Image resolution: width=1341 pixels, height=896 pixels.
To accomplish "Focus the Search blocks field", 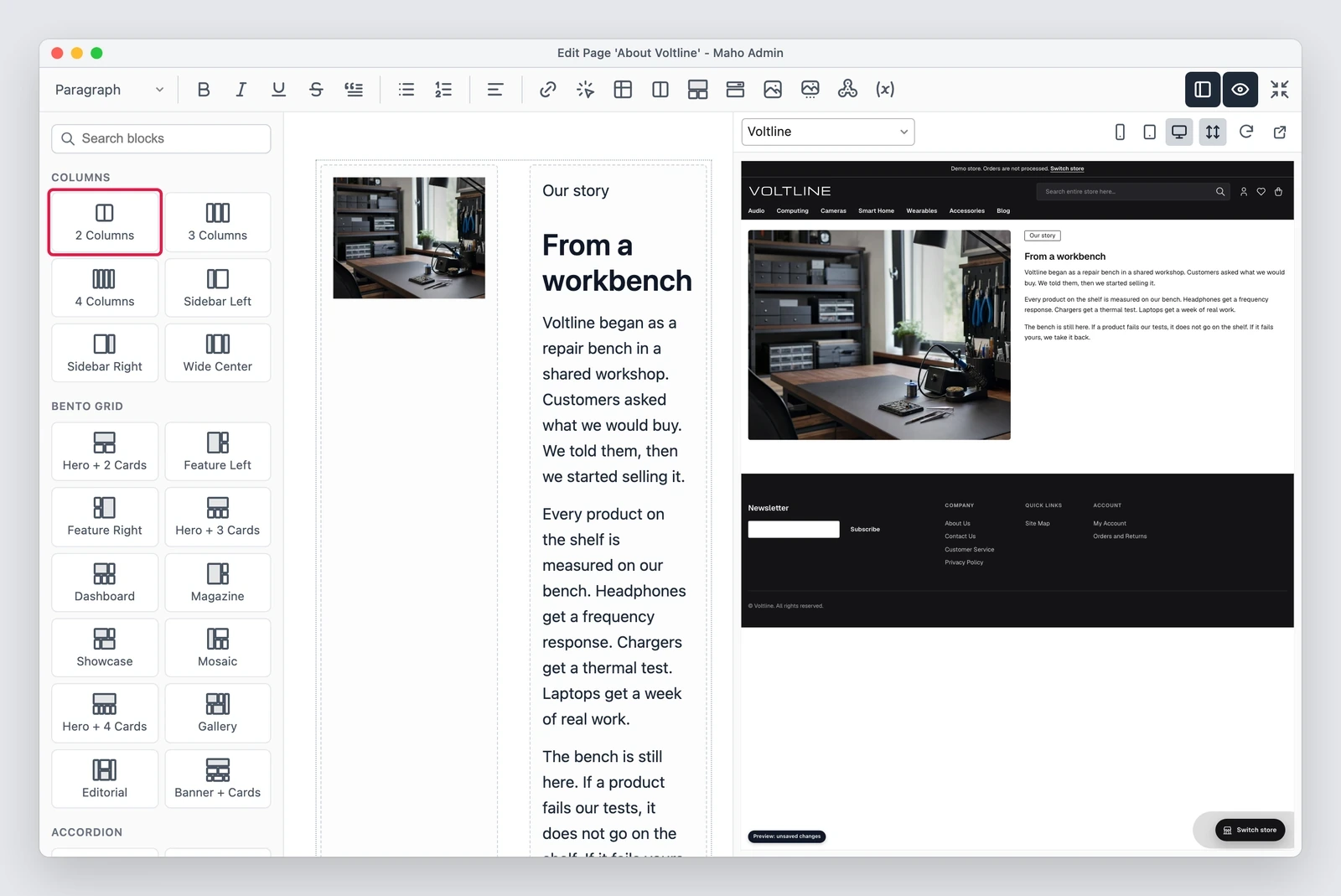I will click(161, 138).
